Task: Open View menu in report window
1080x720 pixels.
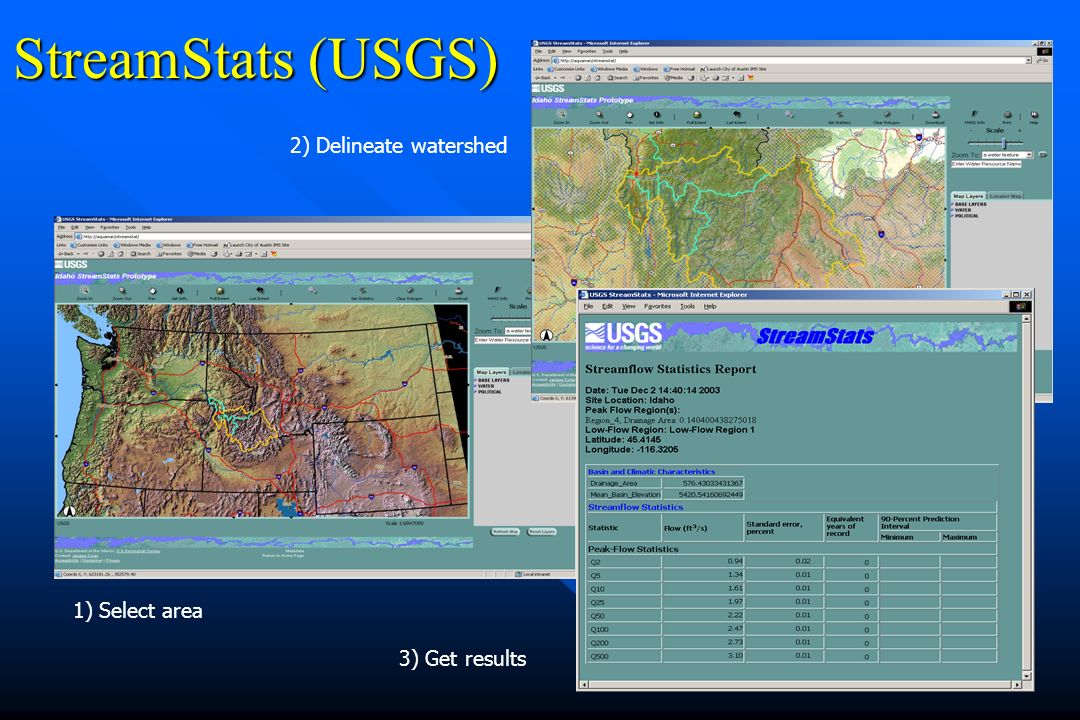Action: [628, 306]
